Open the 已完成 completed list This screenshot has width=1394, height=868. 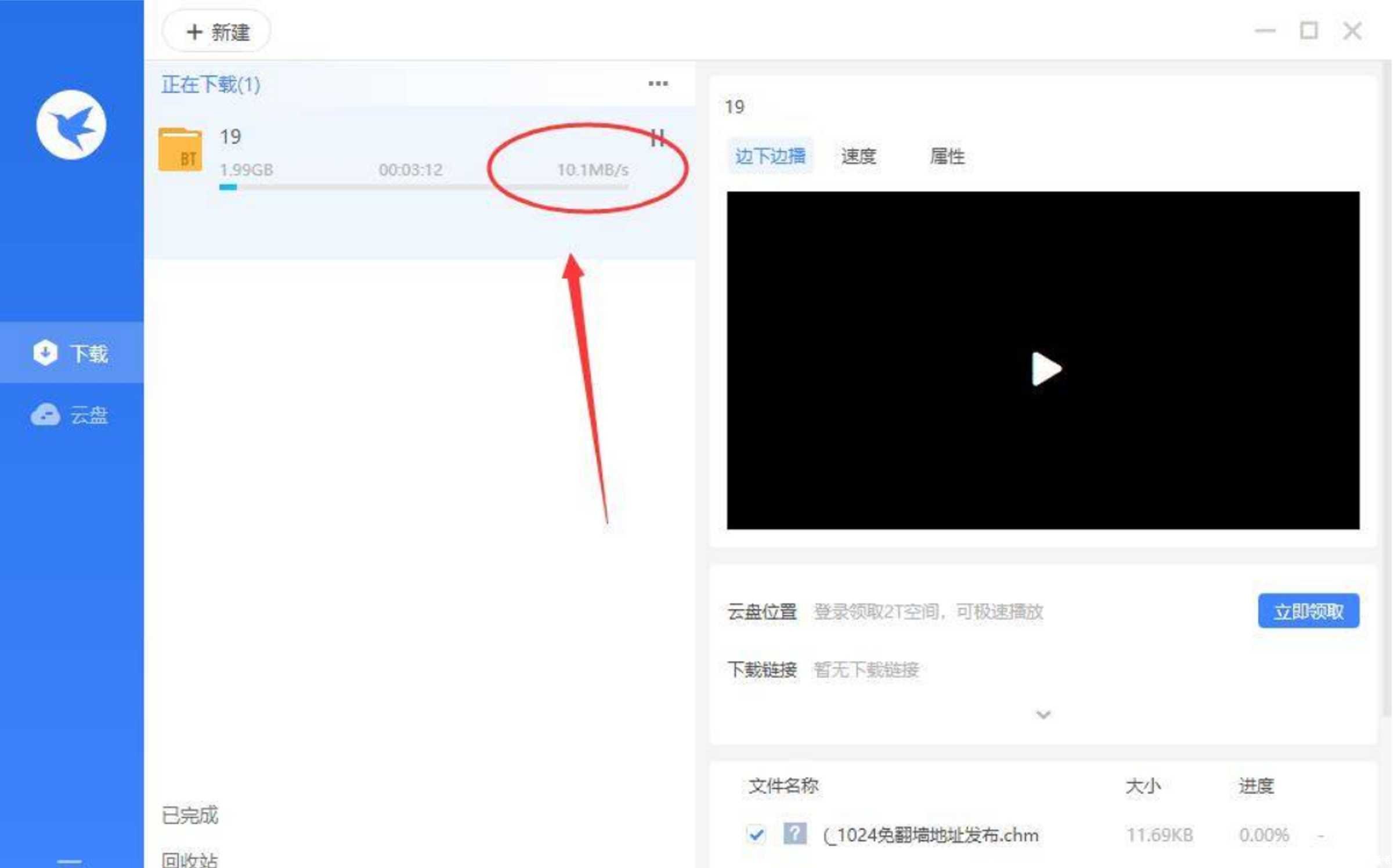coord(190,815)
